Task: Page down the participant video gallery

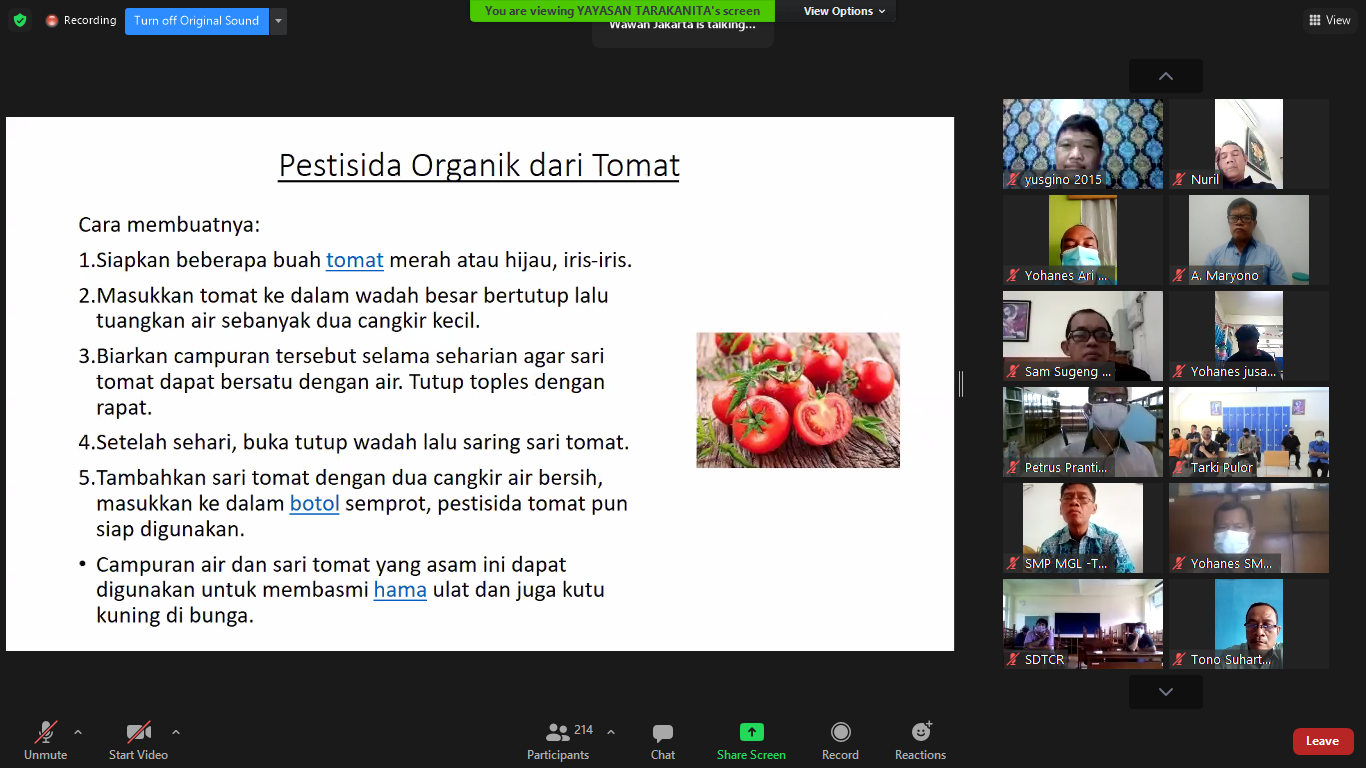Action: point(1166,692)
